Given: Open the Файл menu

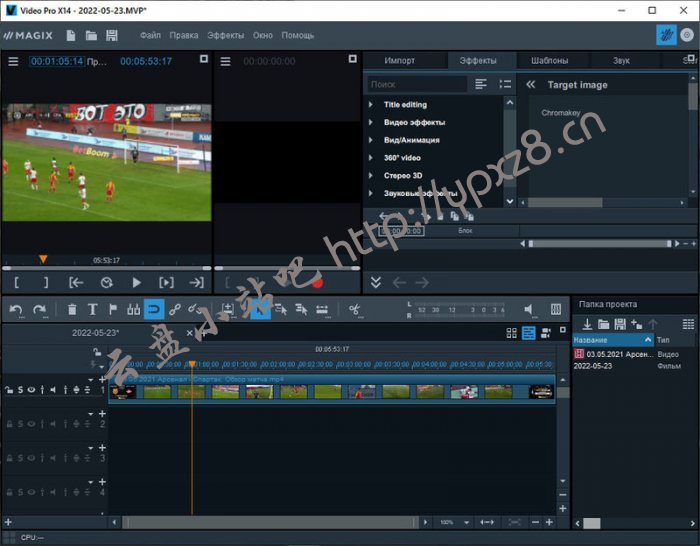Looking at the screenshot, I should [150, 35].
